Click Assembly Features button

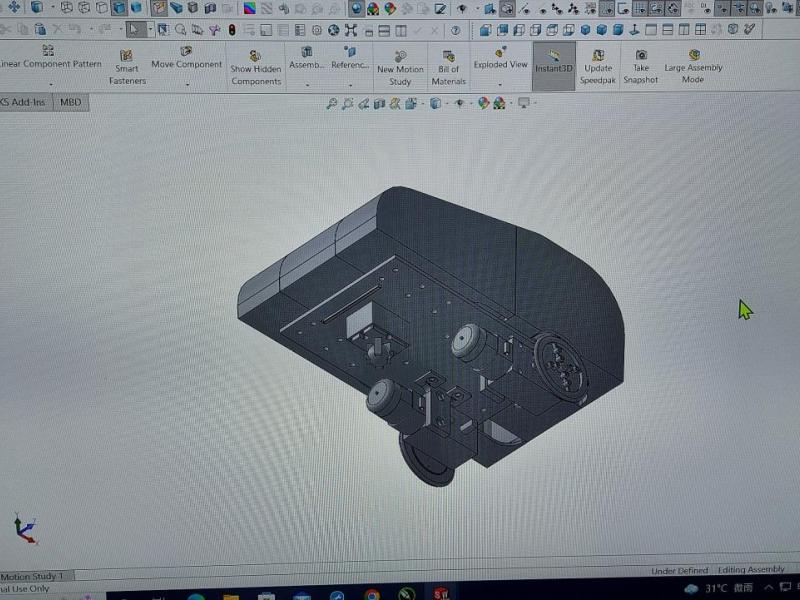307,58
